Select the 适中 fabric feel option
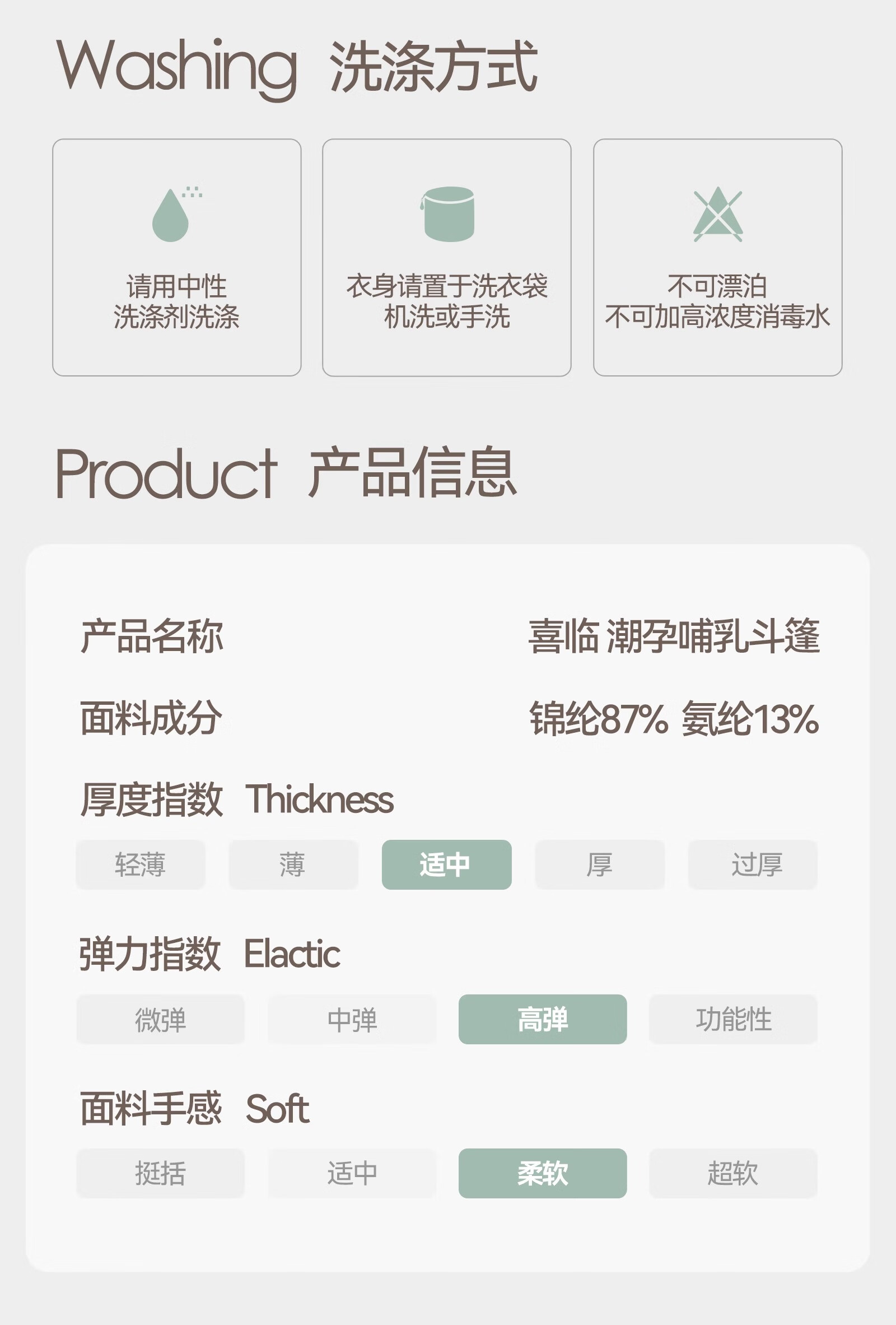Screen dimensions: 896x1325 click(x=352, y=1173)
